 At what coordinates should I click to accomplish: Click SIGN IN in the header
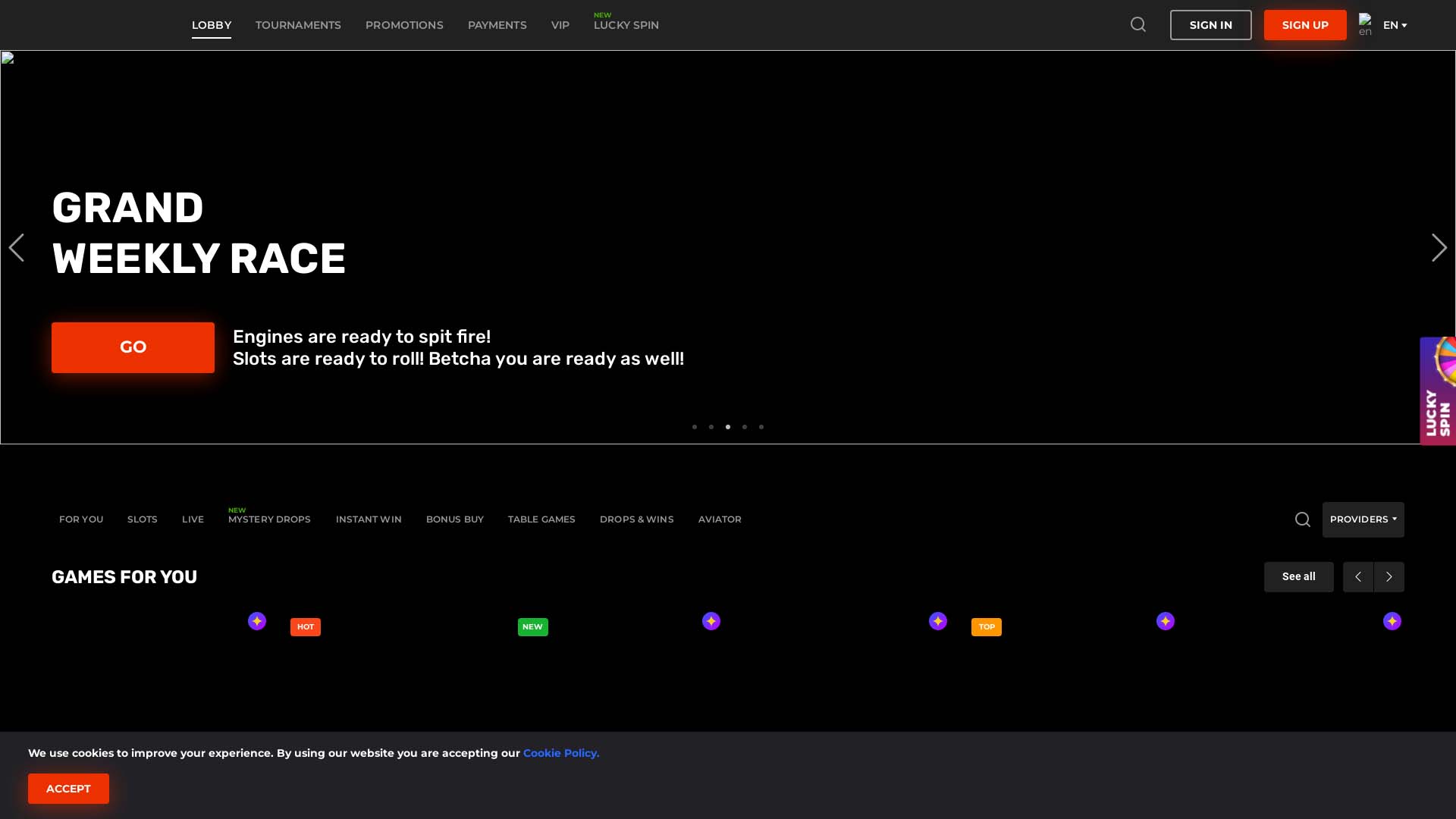[x=1210, y=24]
